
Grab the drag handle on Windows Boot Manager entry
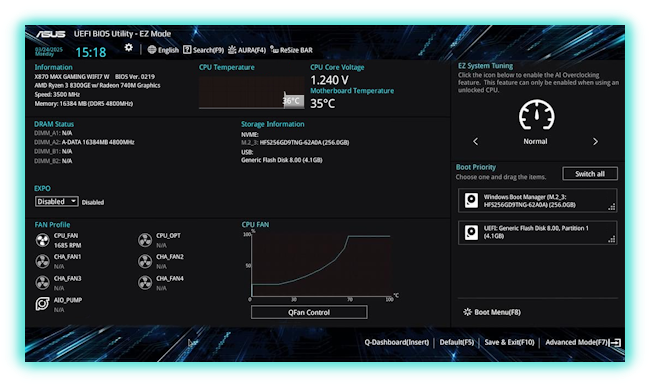(611, 207)
